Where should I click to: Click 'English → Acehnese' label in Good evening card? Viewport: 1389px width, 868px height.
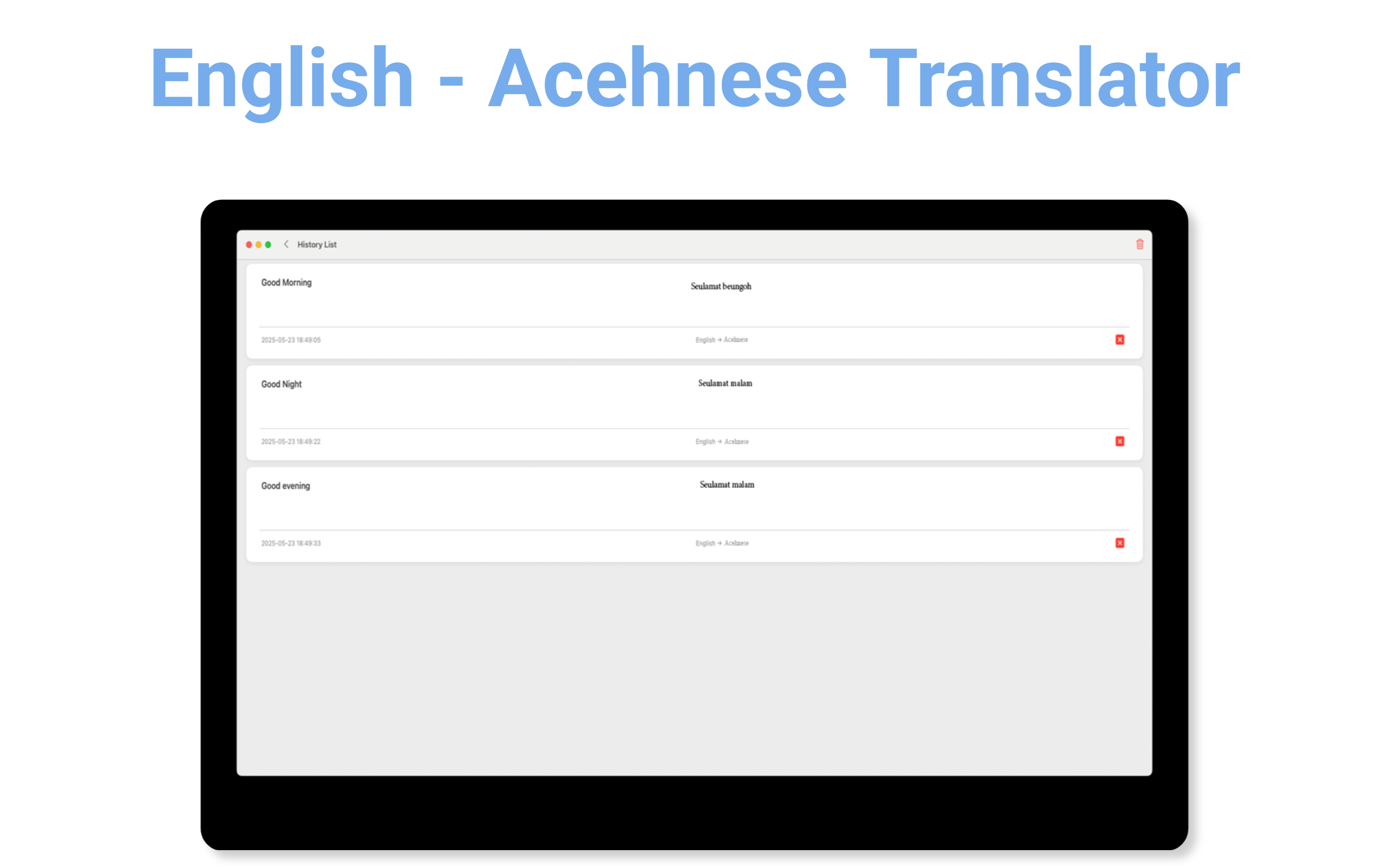tap(722, 543)
